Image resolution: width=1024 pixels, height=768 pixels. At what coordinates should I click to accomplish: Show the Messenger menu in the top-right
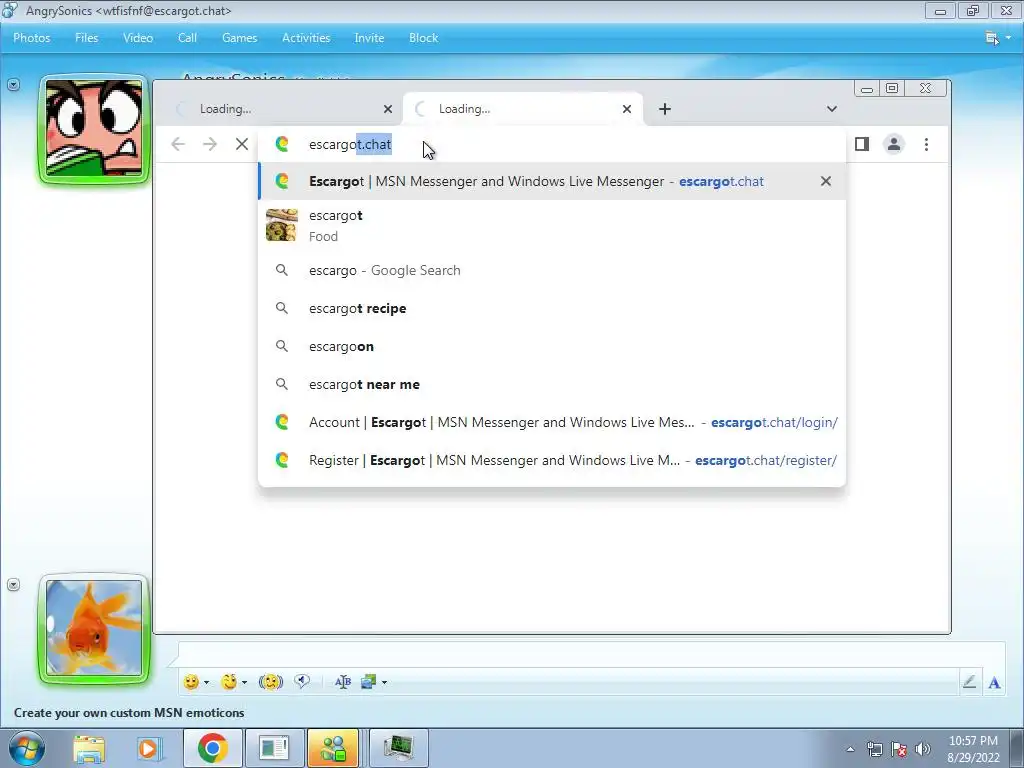[998, 38]
